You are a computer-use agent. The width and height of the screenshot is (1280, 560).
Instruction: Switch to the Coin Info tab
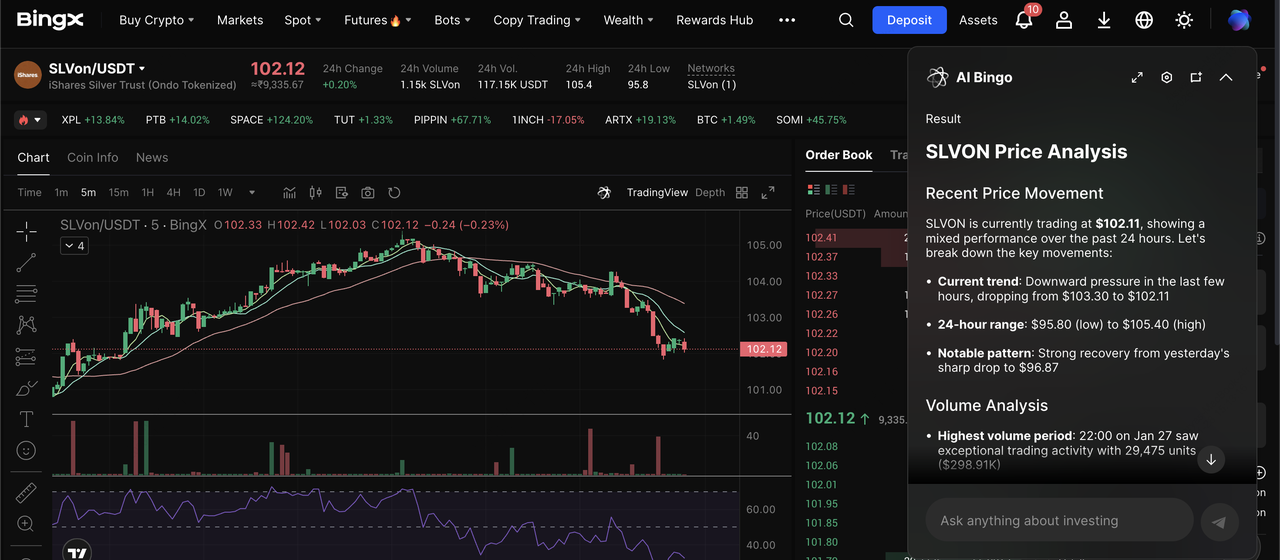tap(92, 158)
